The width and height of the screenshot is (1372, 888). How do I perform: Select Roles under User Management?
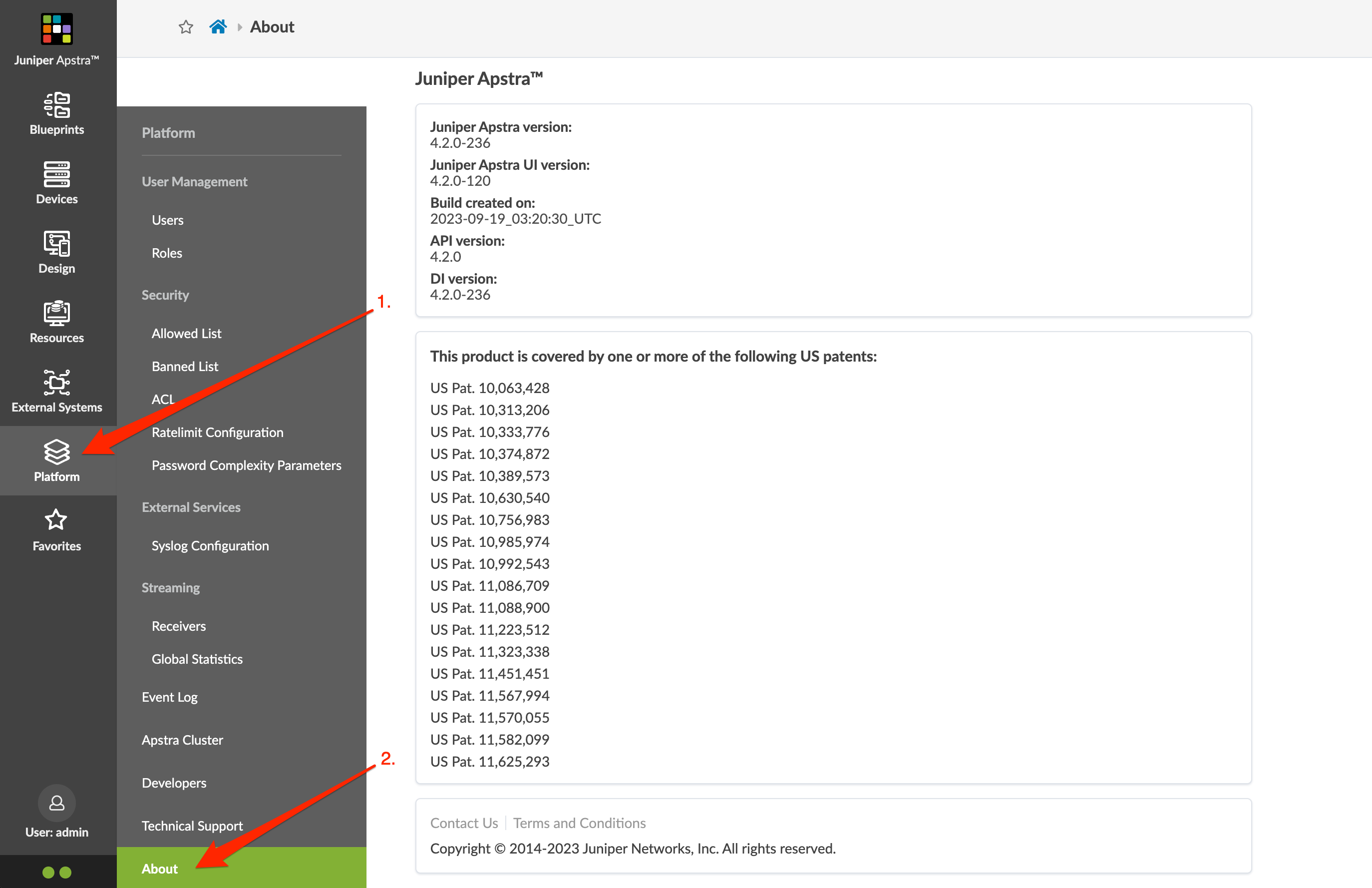[x=167, y=253]
